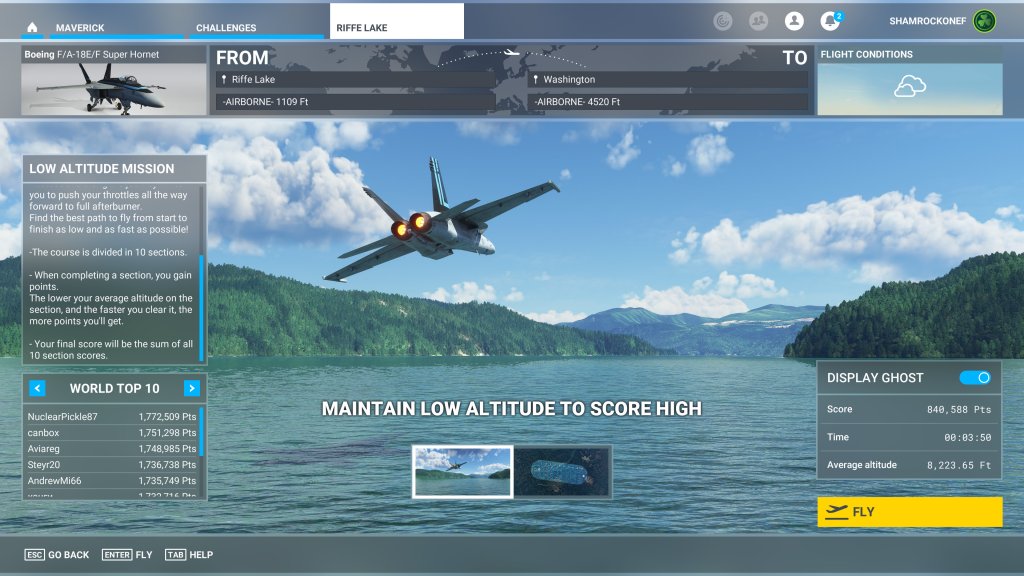
Task: Select the Boeing F/A-18E/F Super Hornet panel
Action: (113, 80)
